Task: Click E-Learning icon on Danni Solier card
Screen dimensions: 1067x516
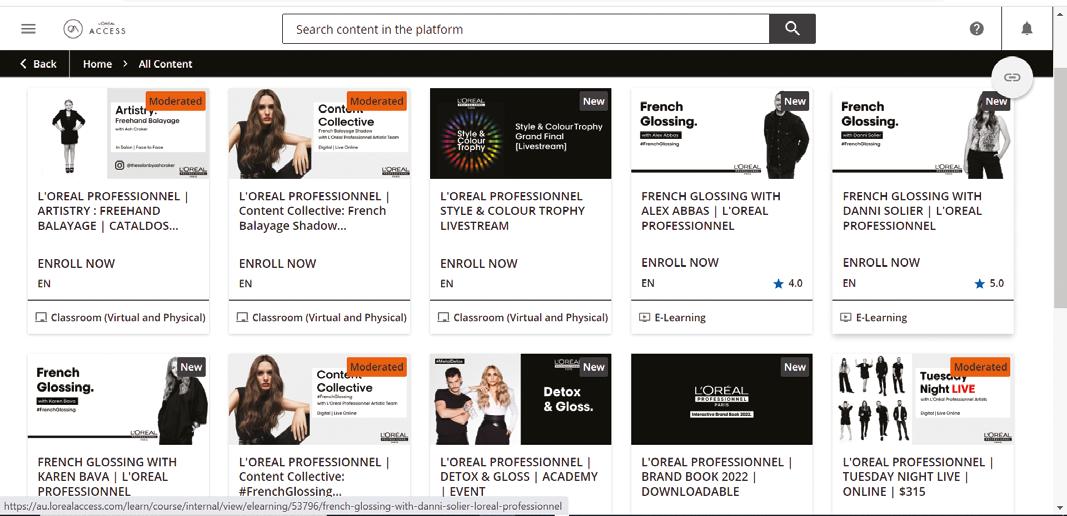Action: pos(846,317)
